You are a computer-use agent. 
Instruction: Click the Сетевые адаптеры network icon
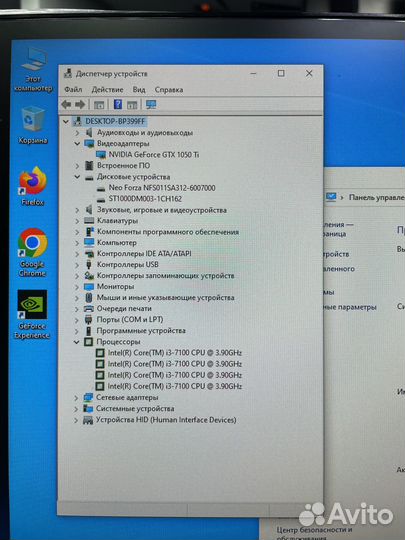point(88,398)
